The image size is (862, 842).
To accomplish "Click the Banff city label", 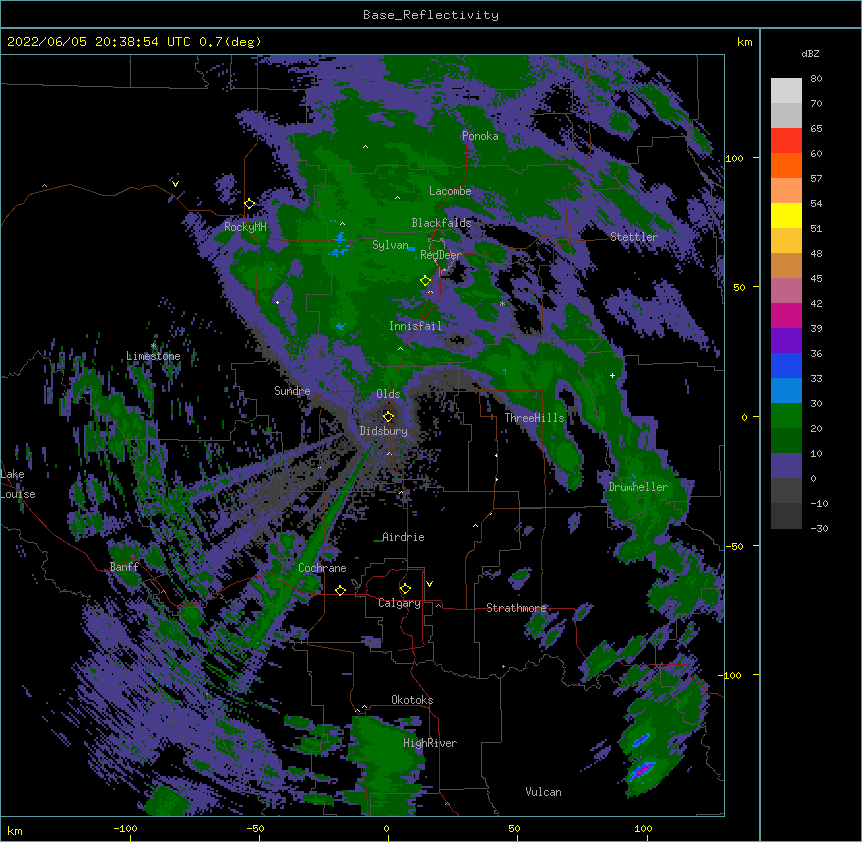I will [x=124, y=567].
